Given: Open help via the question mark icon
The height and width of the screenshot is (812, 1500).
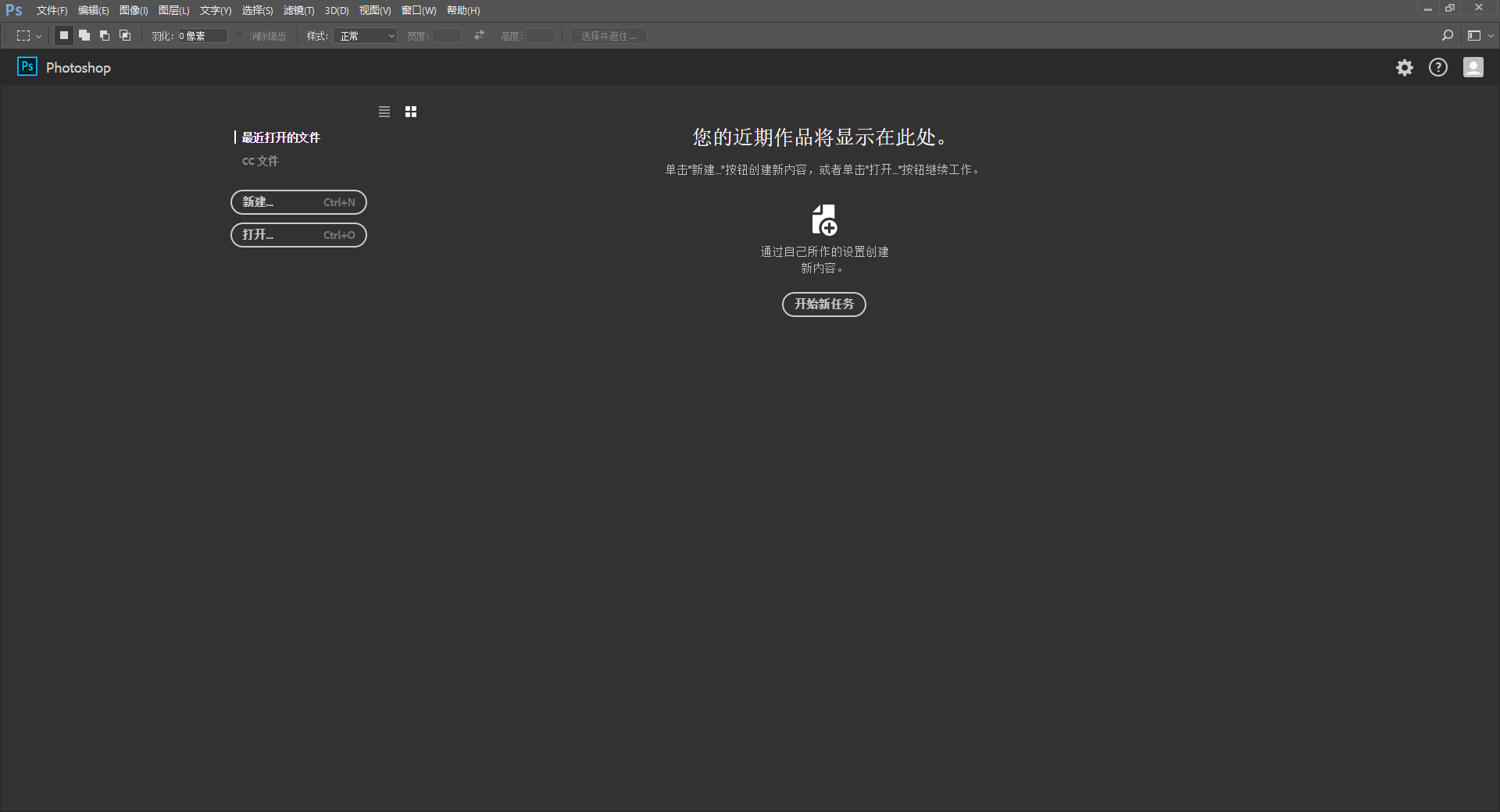Looking at the screenshot, I should click(1438, 68).
